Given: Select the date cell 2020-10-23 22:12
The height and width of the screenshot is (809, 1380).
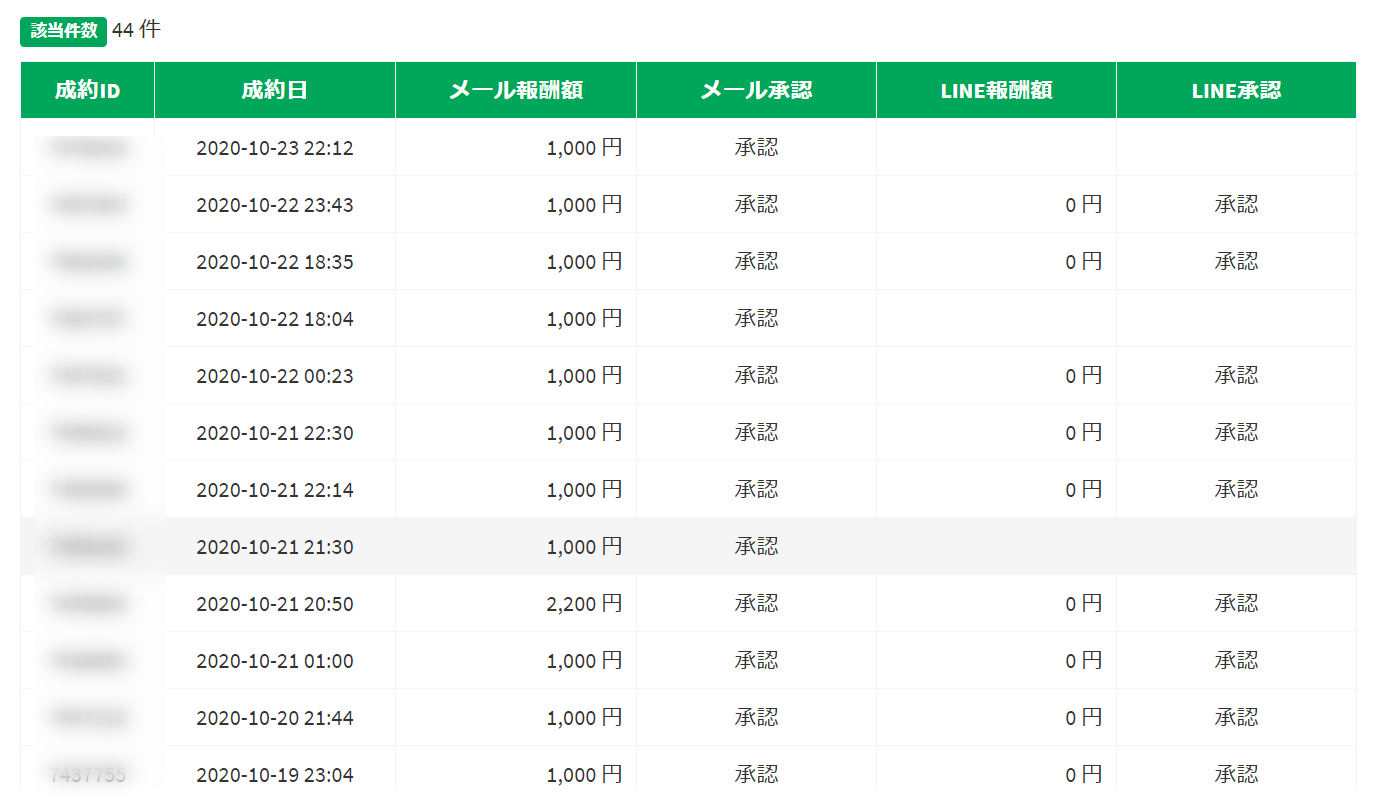Looking at the screenshot, I should [274, 148].
